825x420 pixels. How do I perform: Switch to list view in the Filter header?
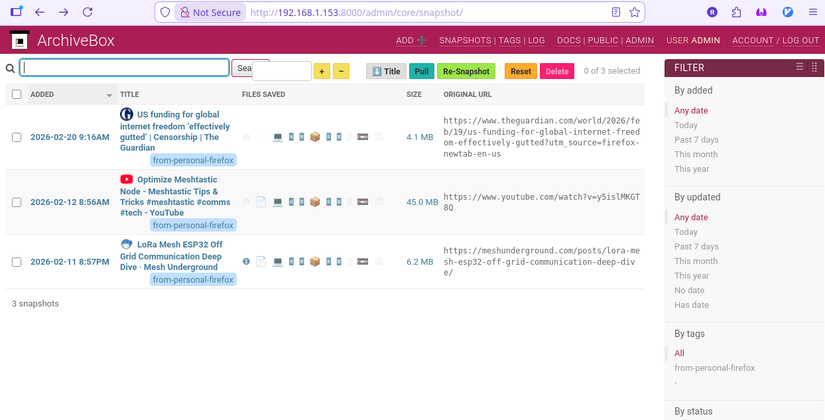799,67
